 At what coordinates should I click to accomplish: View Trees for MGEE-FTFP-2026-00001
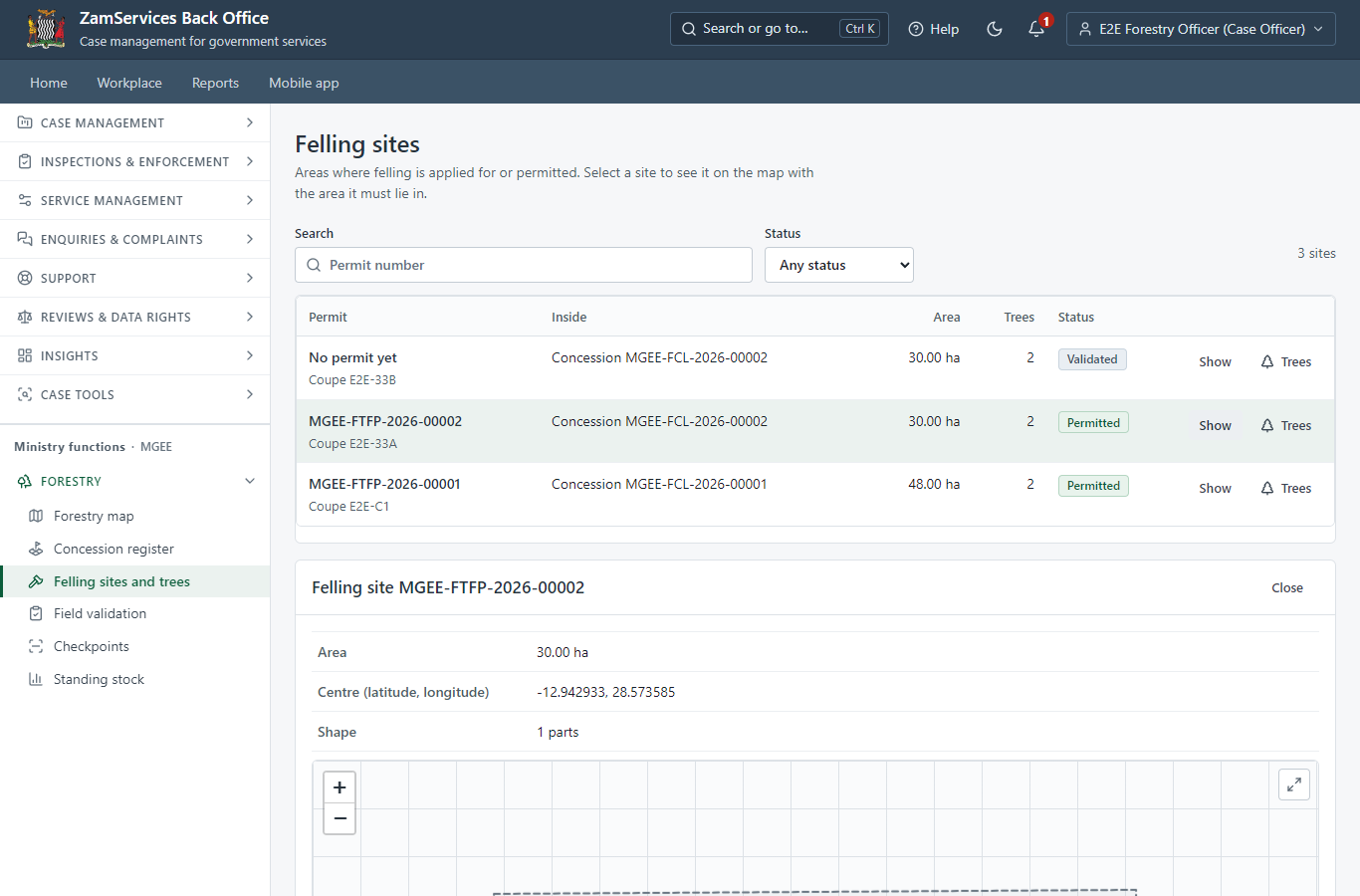[x=1286, y=488]
